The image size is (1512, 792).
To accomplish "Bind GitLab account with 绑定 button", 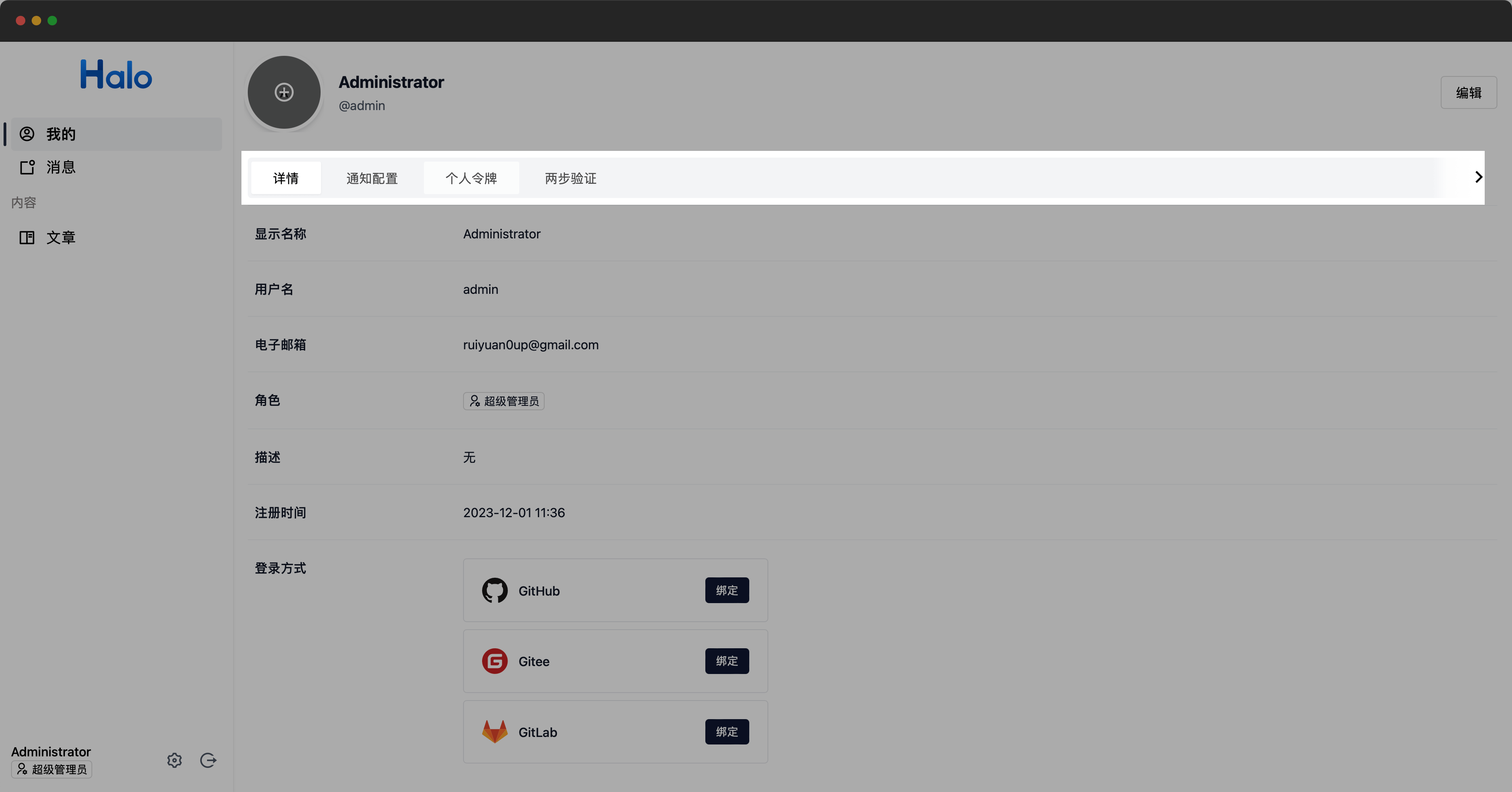I will [x=727, y=731].
